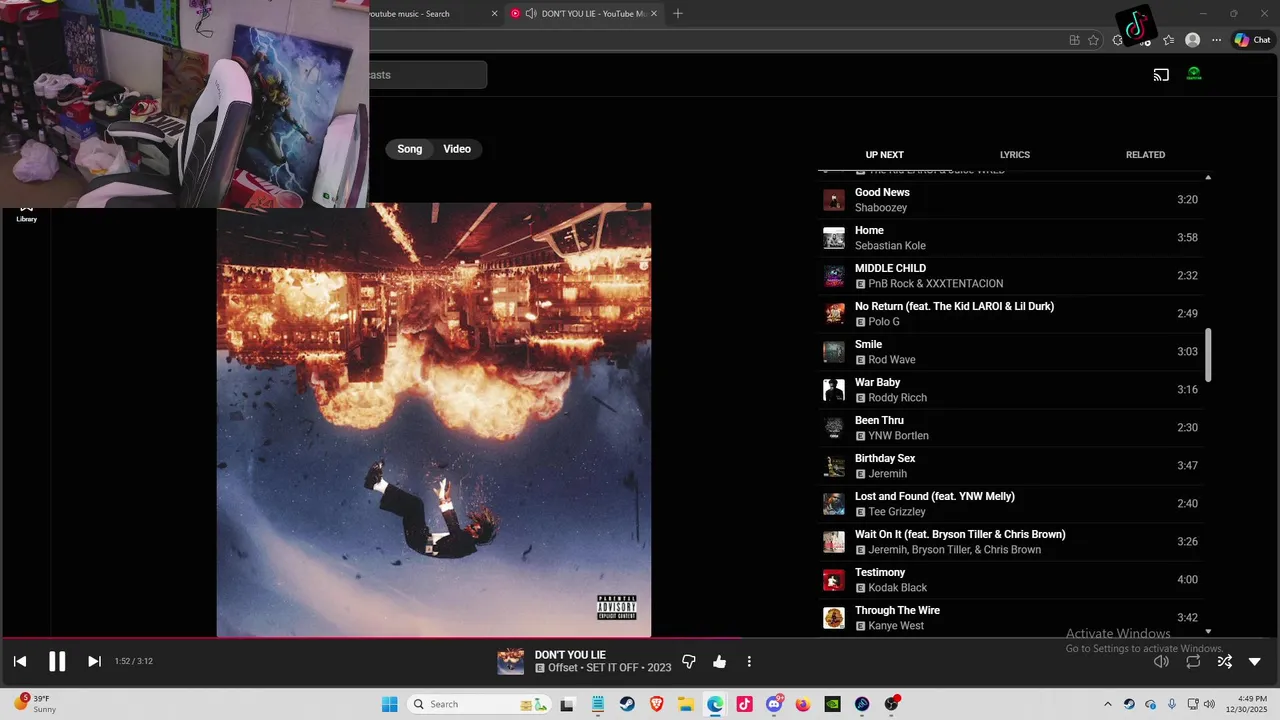Select the DON'T YOU LIE - YouTube Music tab
Image resolution: width=1280 pixels, height=720 pixels.
coord(585,14)
